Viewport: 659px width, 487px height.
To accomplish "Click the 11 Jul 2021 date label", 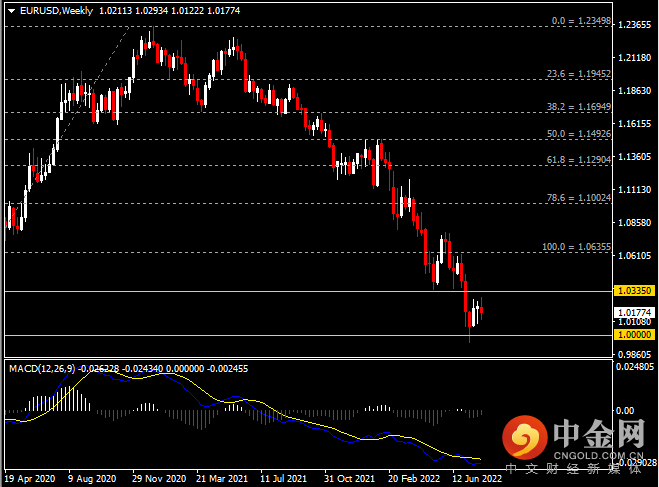I will point(283,479).
